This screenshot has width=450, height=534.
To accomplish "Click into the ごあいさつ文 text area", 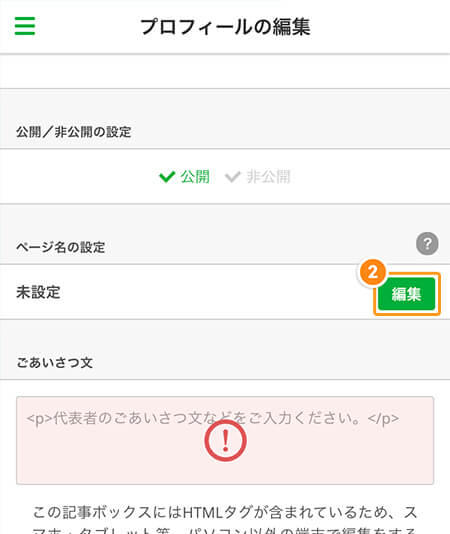I will pyautogui.click(x=225, y=440).
